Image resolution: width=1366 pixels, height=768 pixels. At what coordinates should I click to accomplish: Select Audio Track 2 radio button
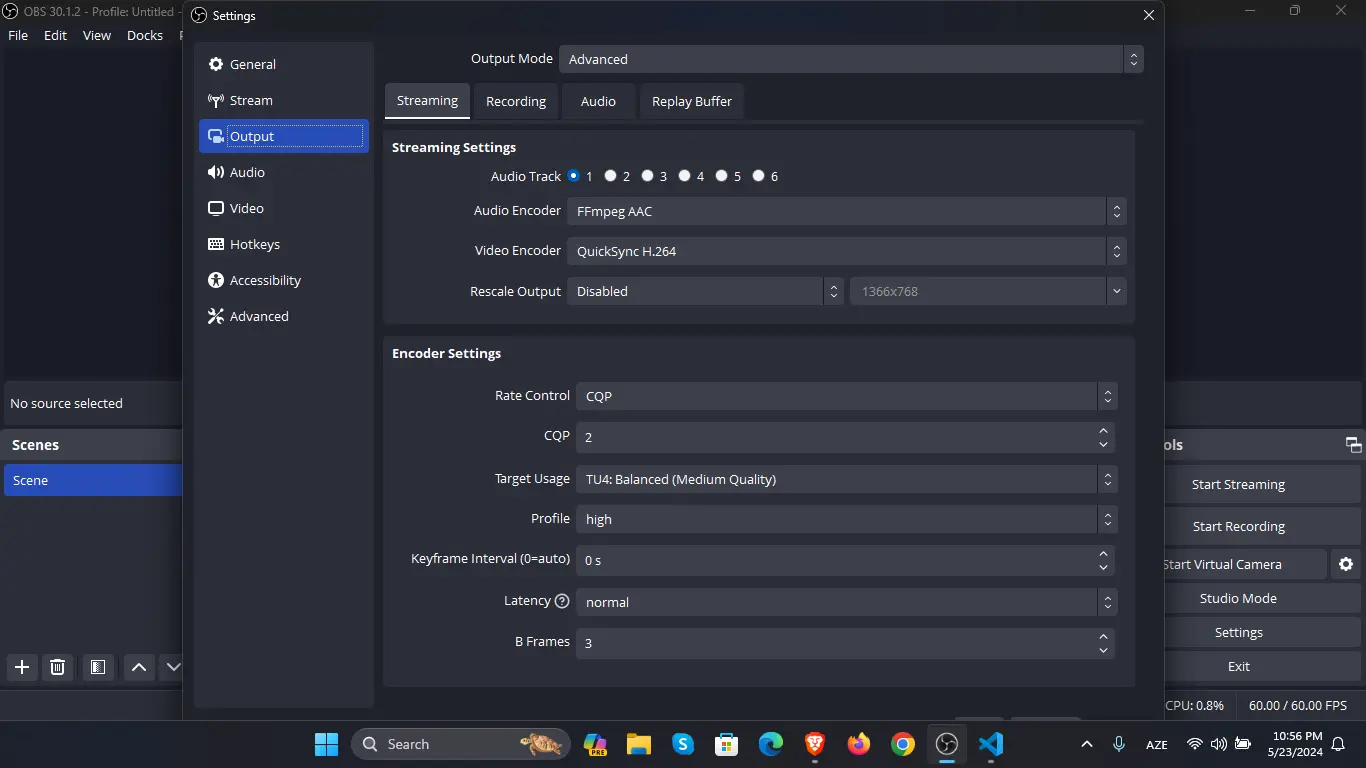point(610,176)
